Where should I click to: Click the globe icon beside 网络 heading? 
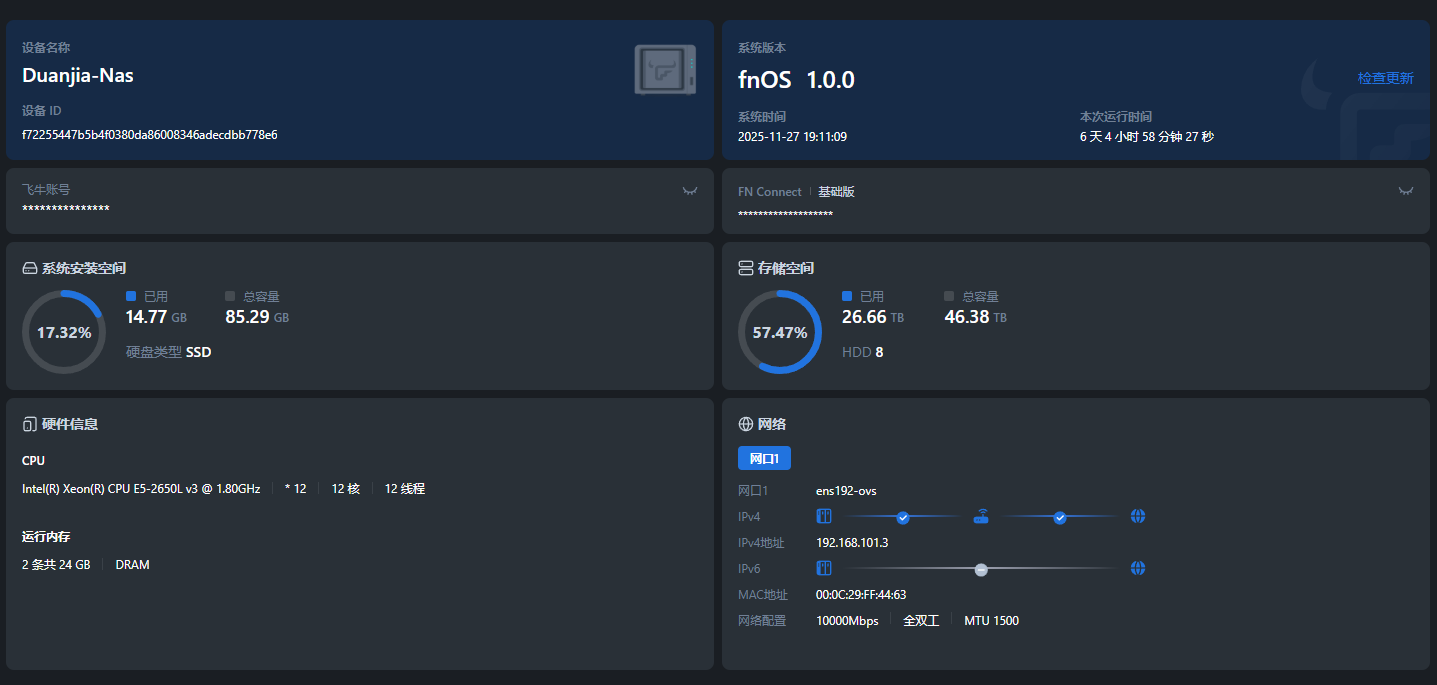pos(745,424)
